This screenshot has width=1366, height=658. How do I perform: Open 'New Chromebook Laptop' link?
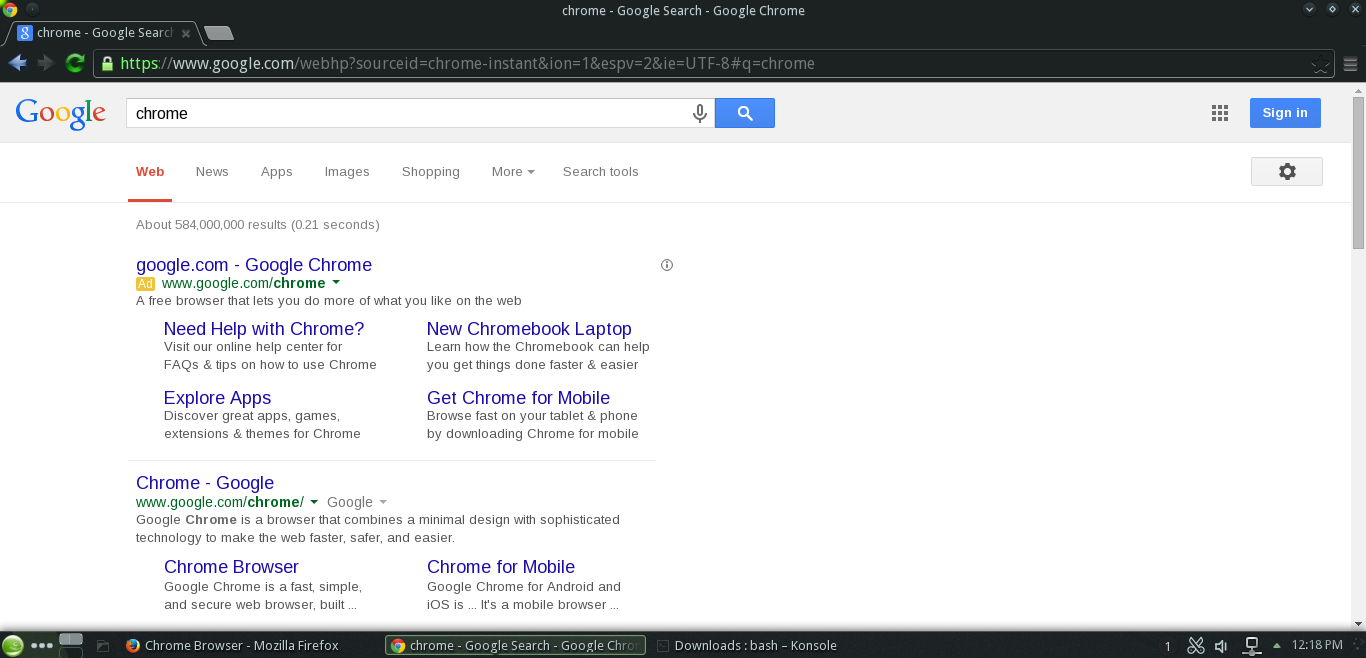[529, 329]
